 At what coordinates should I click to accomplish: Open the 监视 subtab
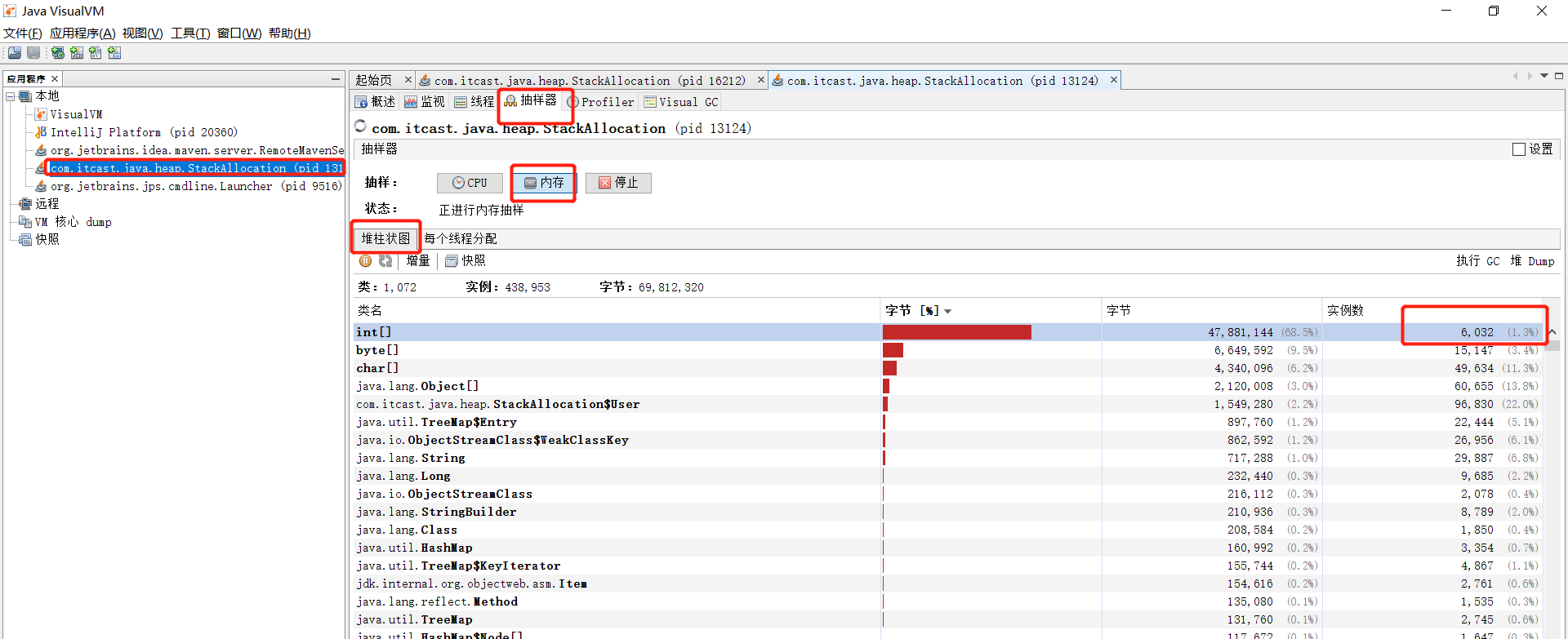pyautogui.click(x=425, y=102)
